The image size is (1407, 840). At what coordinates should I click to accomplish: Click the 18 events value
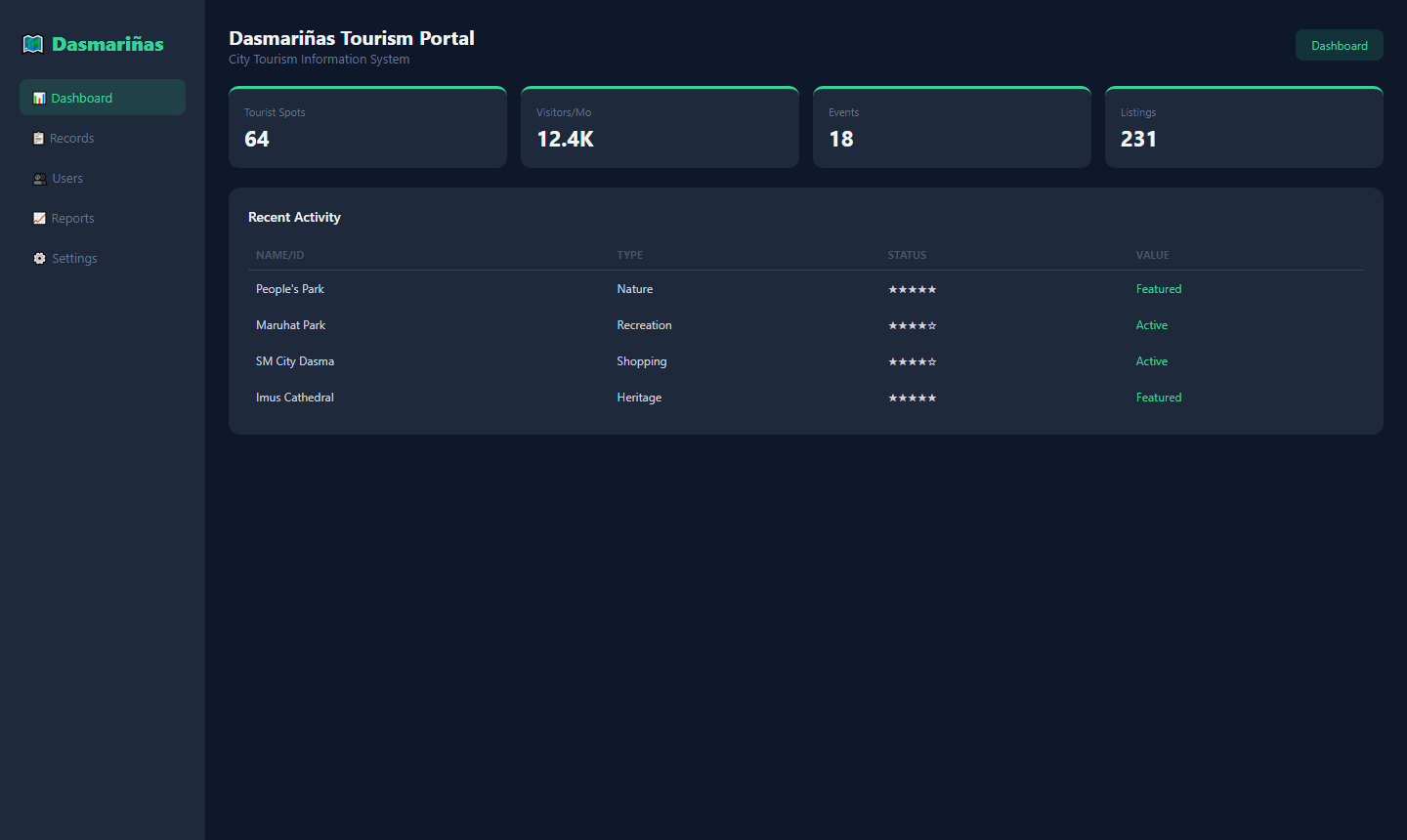pos(841,139)
